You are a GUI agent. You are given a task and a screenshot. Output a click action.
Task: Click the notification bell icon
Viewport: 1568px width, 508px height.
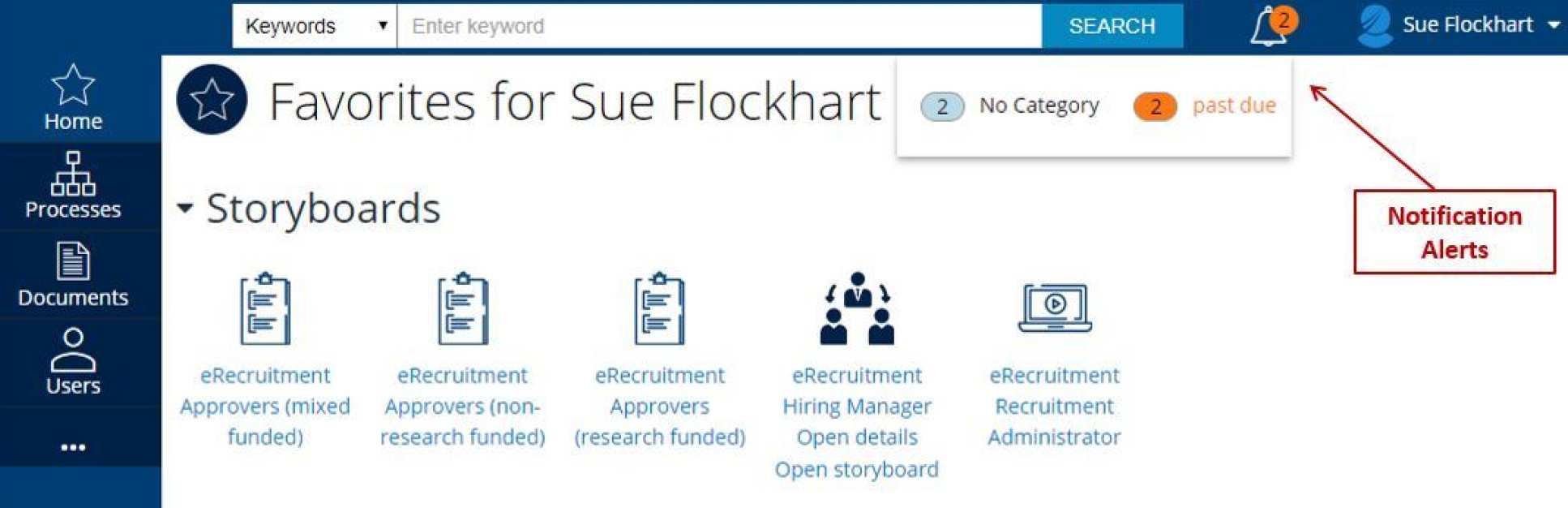click(1269, 27)
